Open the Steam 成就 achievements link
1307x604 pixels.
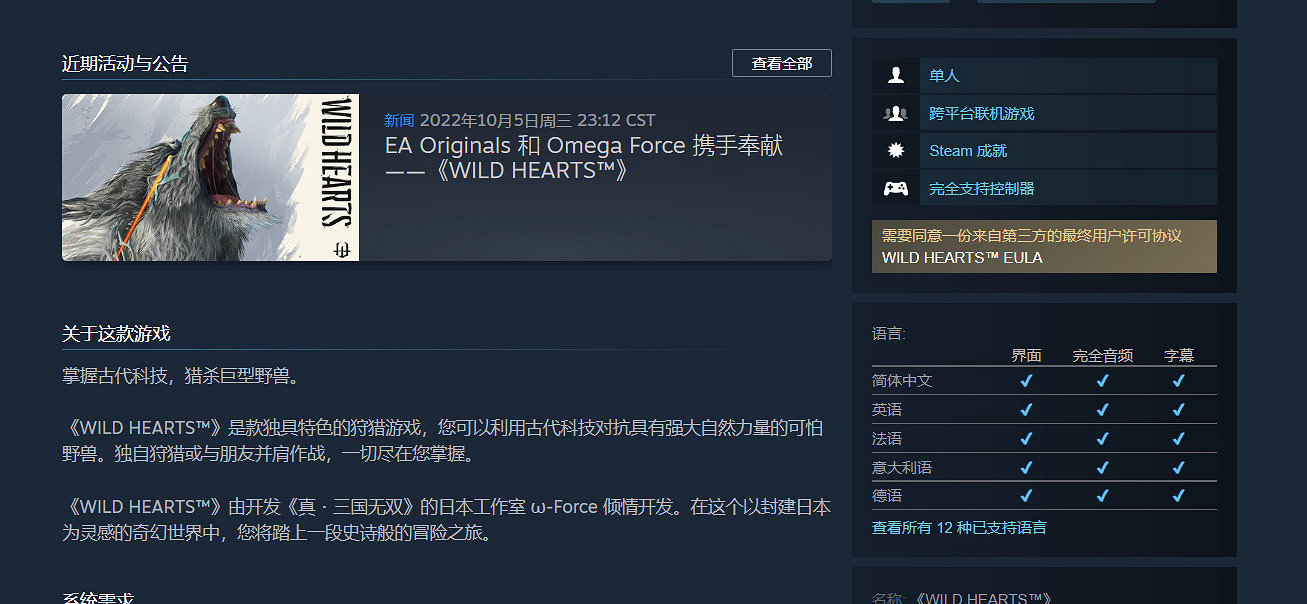coord(967,151)
